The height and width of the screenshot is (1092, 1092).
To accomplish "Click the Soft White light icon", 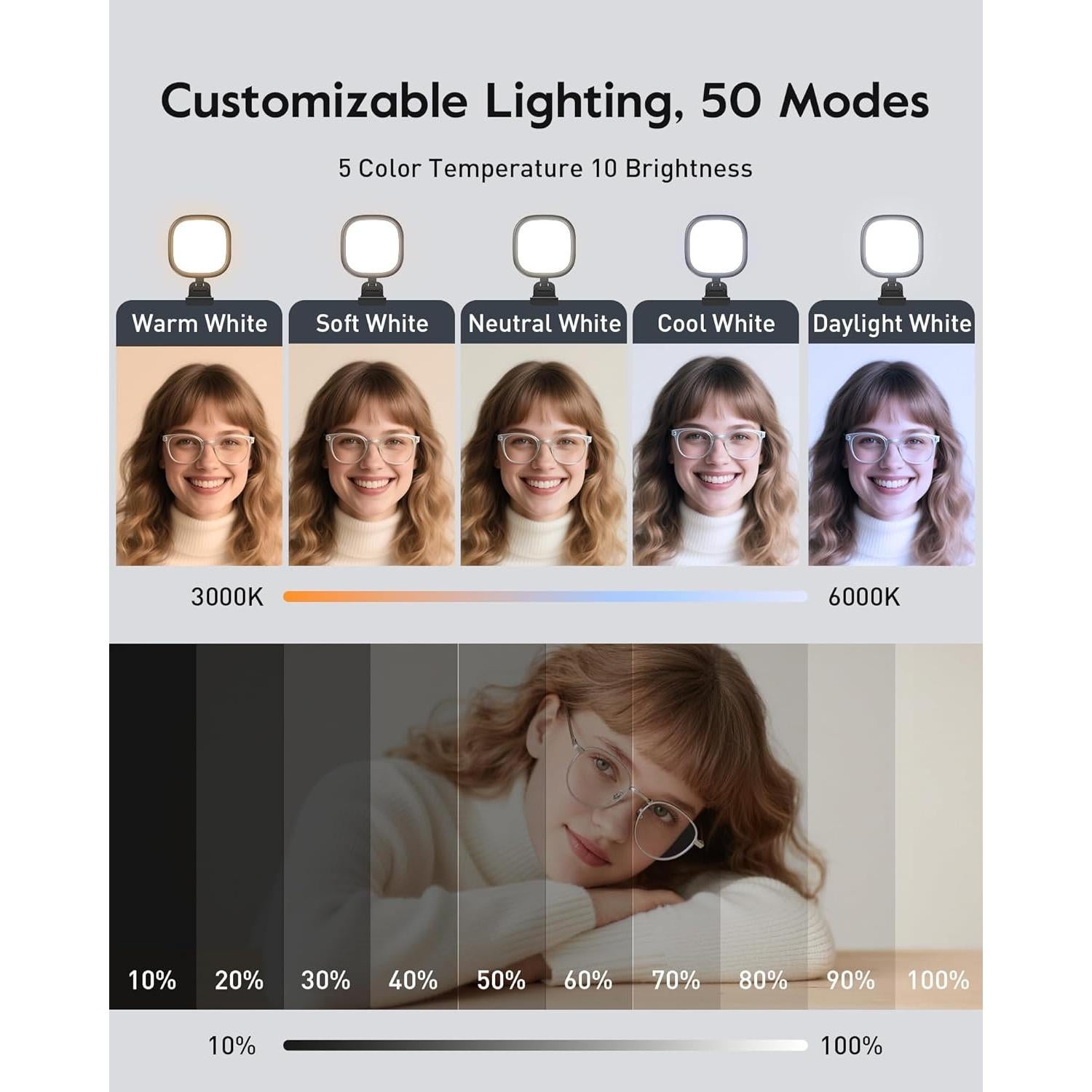I will 372,256.
